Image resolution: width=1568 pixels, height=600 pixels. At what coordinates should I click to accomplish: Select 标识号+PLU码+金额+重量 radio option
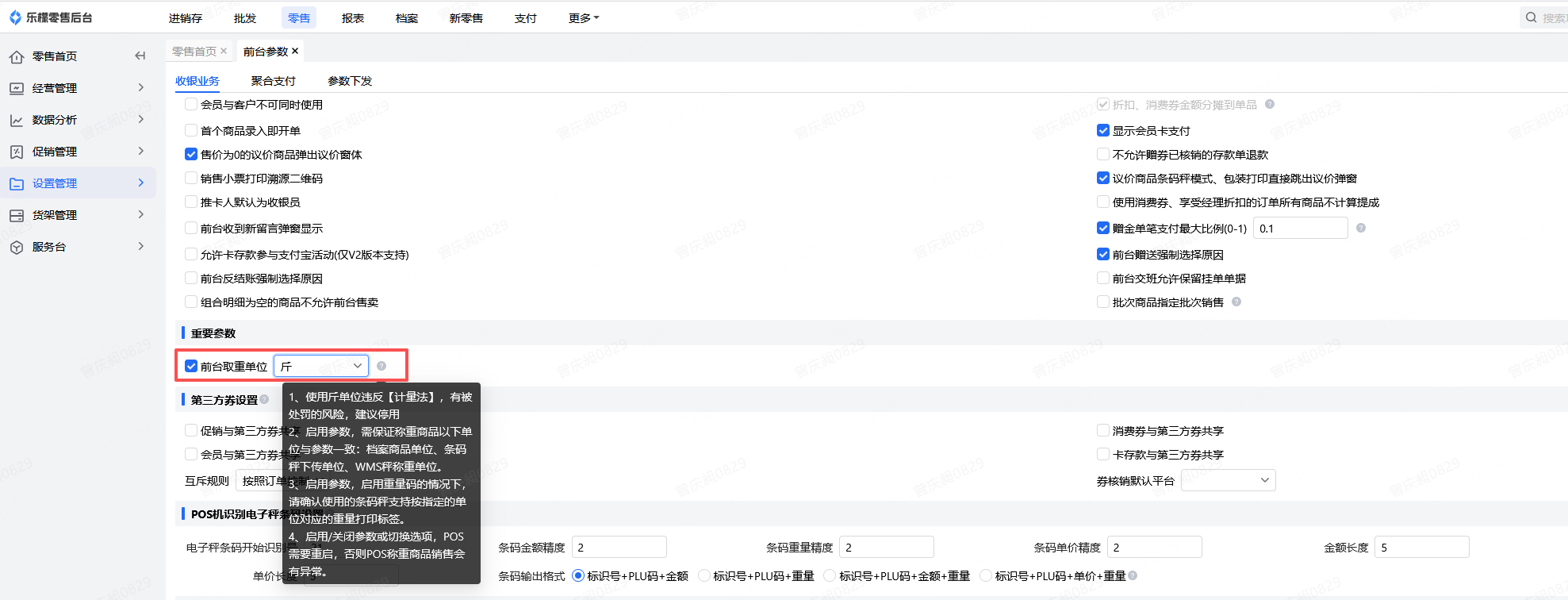coord(830,575)
